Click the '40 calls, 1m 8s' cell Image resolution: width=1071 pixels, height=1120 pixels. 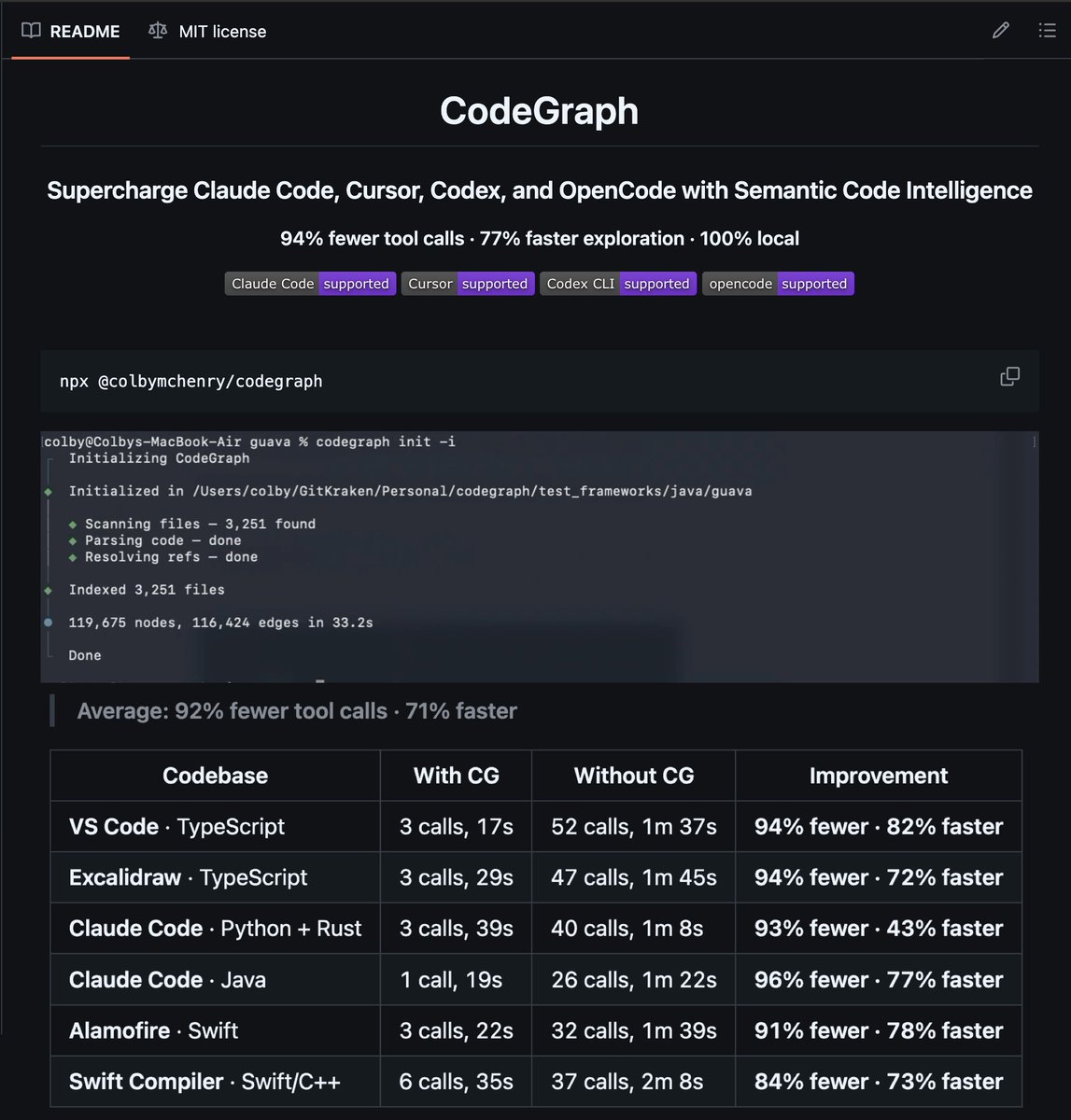tap(634, 929)
